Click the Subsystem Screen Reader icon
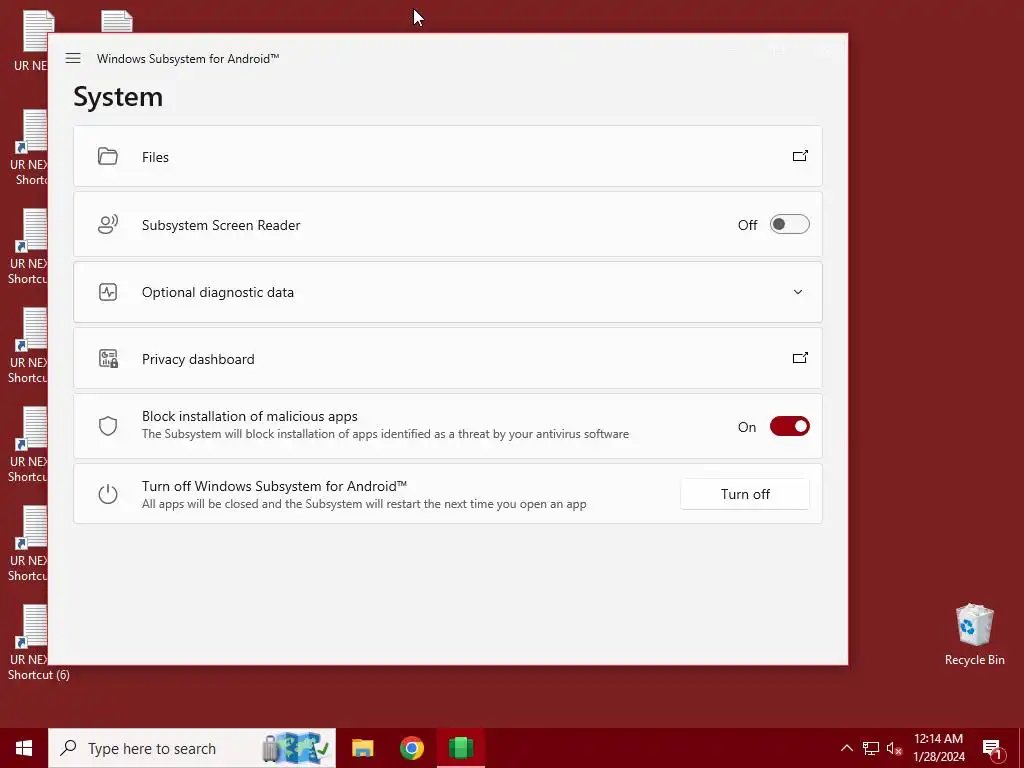The image size is (1024, 768). click(x=108, y=225)
